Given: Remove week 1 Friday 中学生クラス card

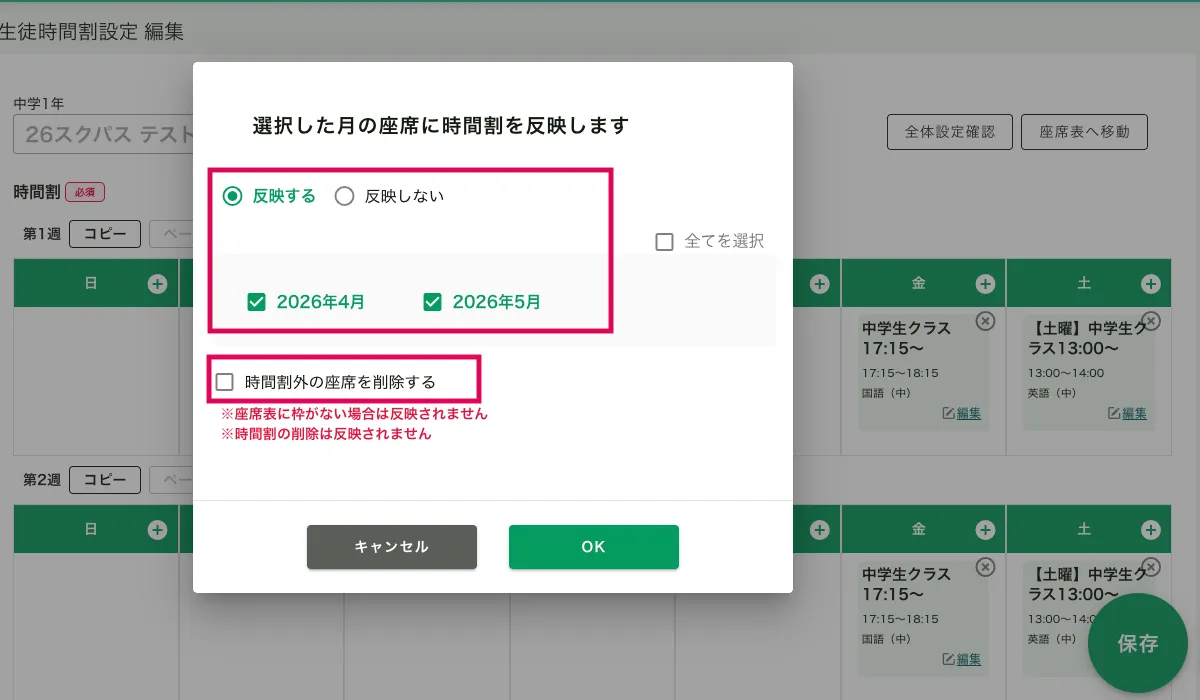Looking at the screenshot, I should (x=985, y=321).
